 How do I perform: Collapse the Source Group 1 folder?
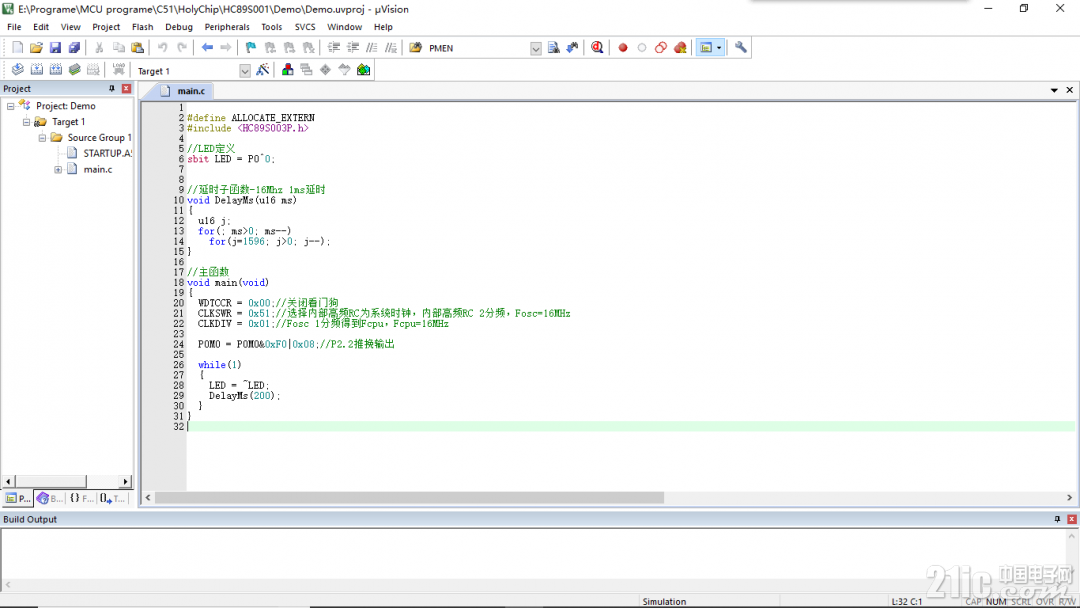[x=42, y=138]
